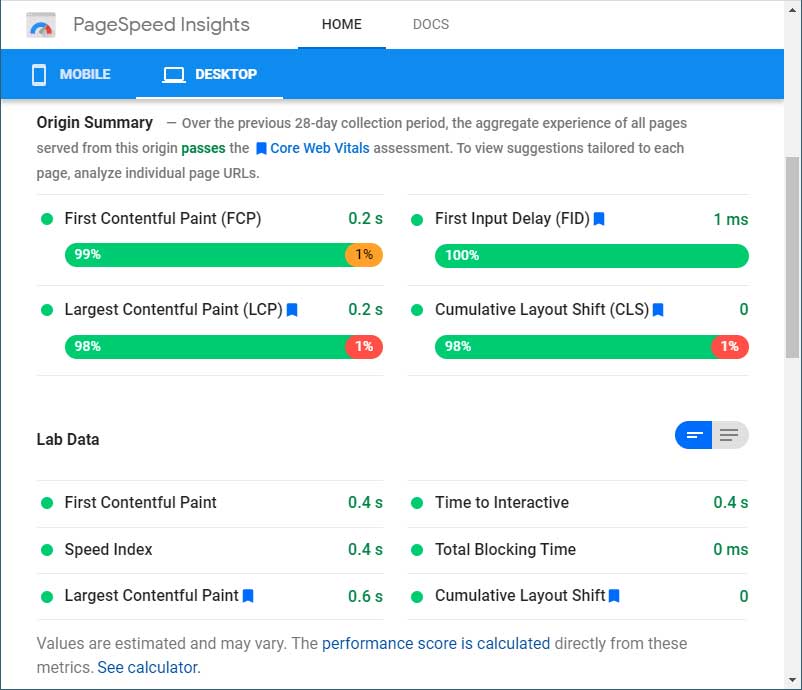Open the Core Web Vitals link
The image size is (802, 690).
coord(320,148)
